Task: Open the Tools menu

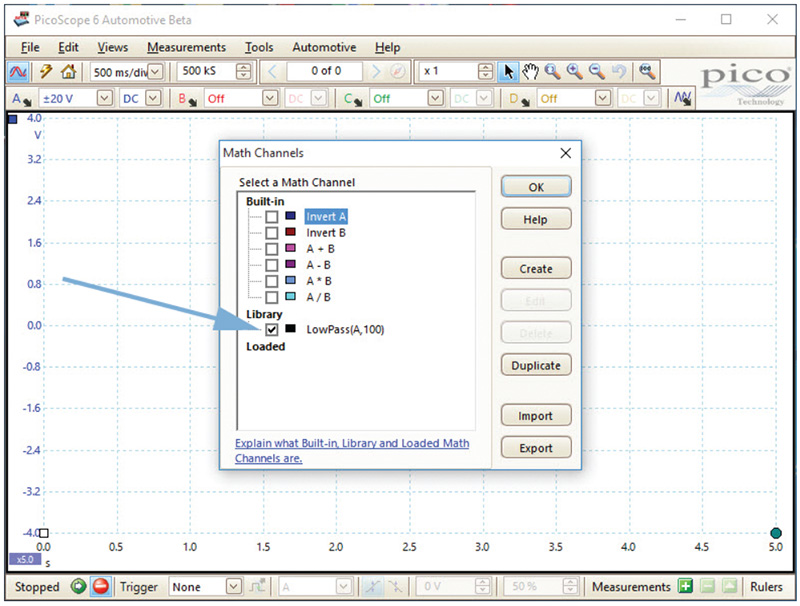Action: point(259,47)
